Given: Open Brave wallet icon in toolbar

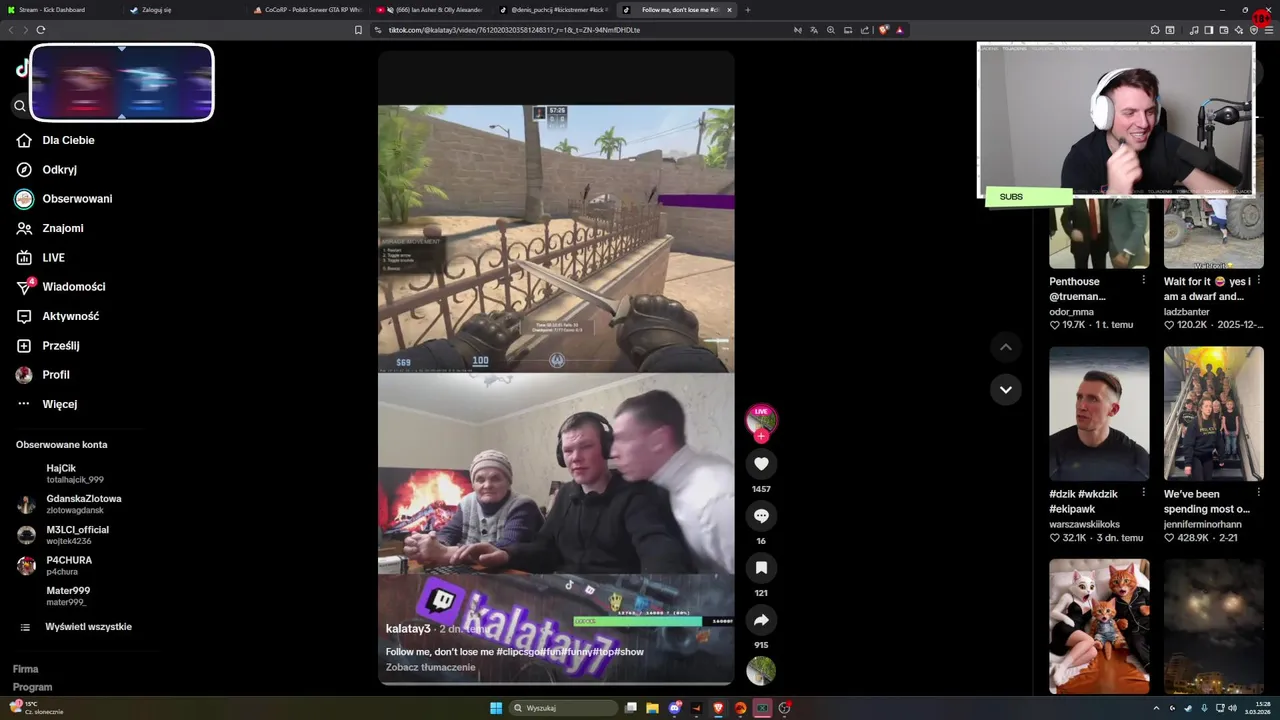Looking at the screenshot, I should (1225, 30).
